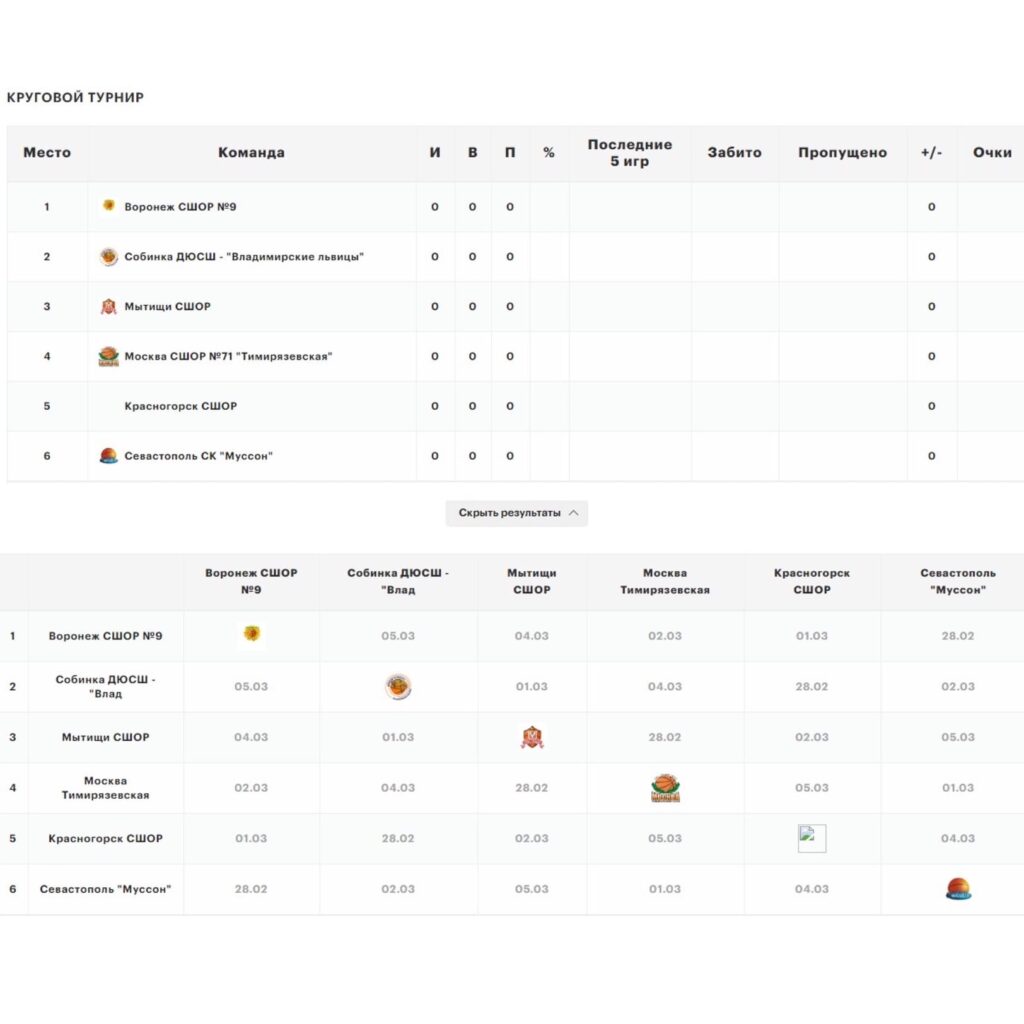Click Москва Тимирязевская column header in grid
1024x1024 pixels.
[665, 581]
